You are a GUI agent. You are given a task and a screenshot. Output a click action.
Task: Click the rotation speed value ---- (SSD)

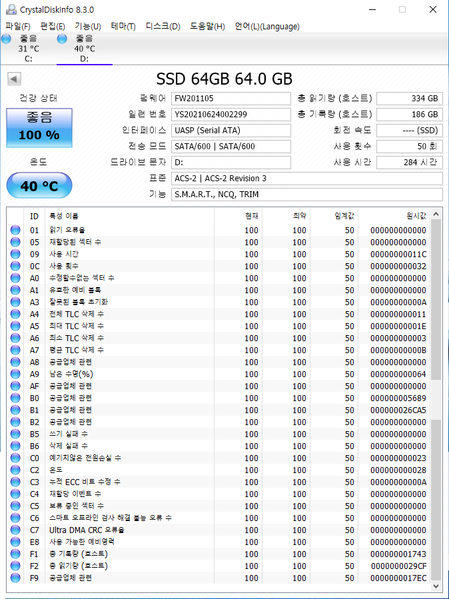coord(410,131)
